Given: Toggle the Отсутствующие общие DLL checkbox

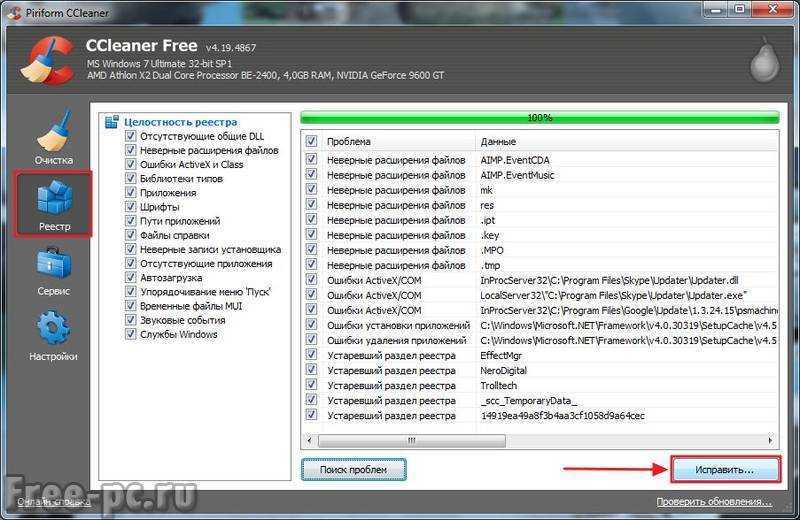Looking at the screenshot, I should [131, 136].
